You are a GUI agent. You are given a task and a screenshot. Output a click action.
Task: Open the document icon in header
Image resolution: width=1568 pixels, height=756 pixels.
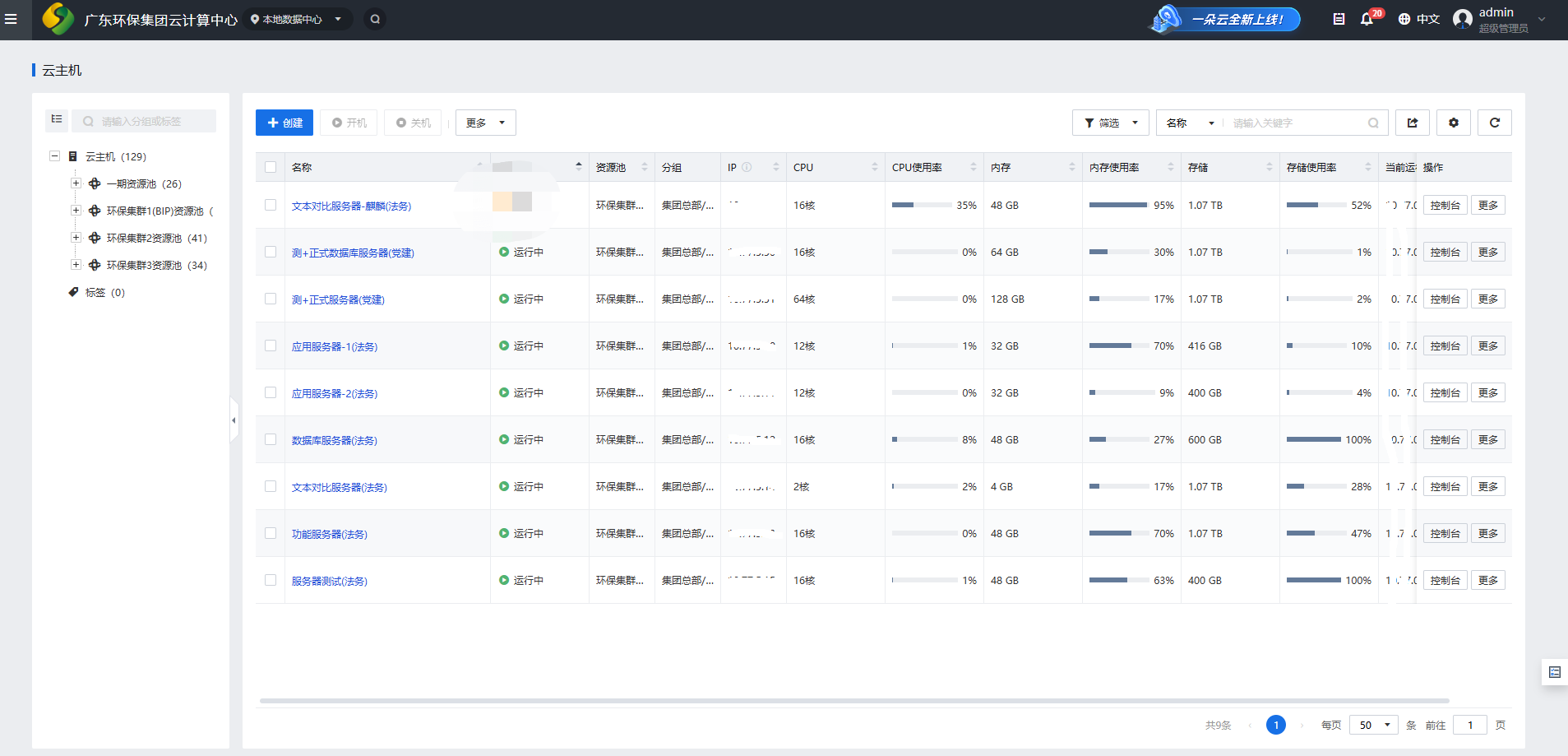[x=1339, y=19]
